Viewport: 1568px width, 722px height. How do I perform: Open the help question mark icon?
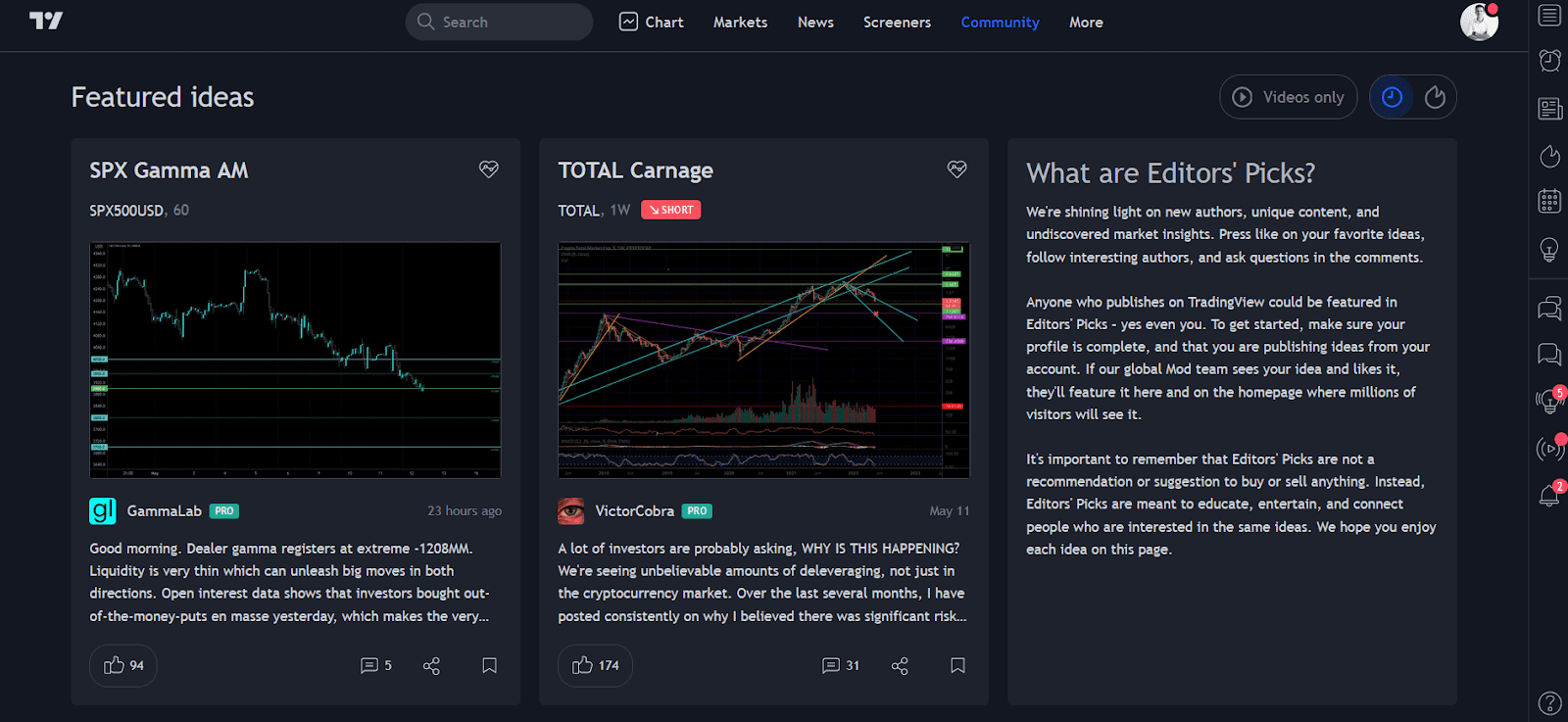click(1549, 702)
